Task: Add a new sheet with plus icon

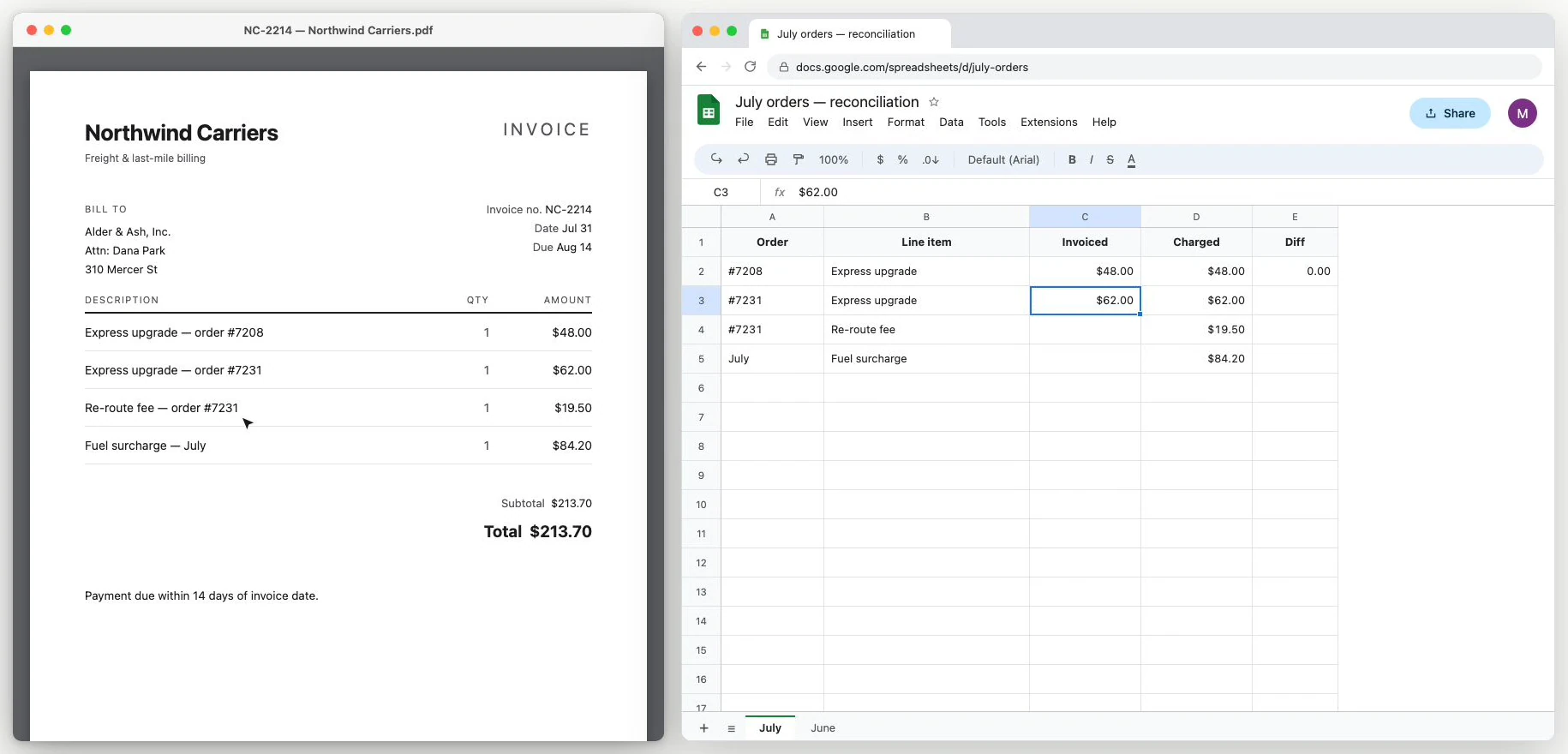Action: [704, 728]
